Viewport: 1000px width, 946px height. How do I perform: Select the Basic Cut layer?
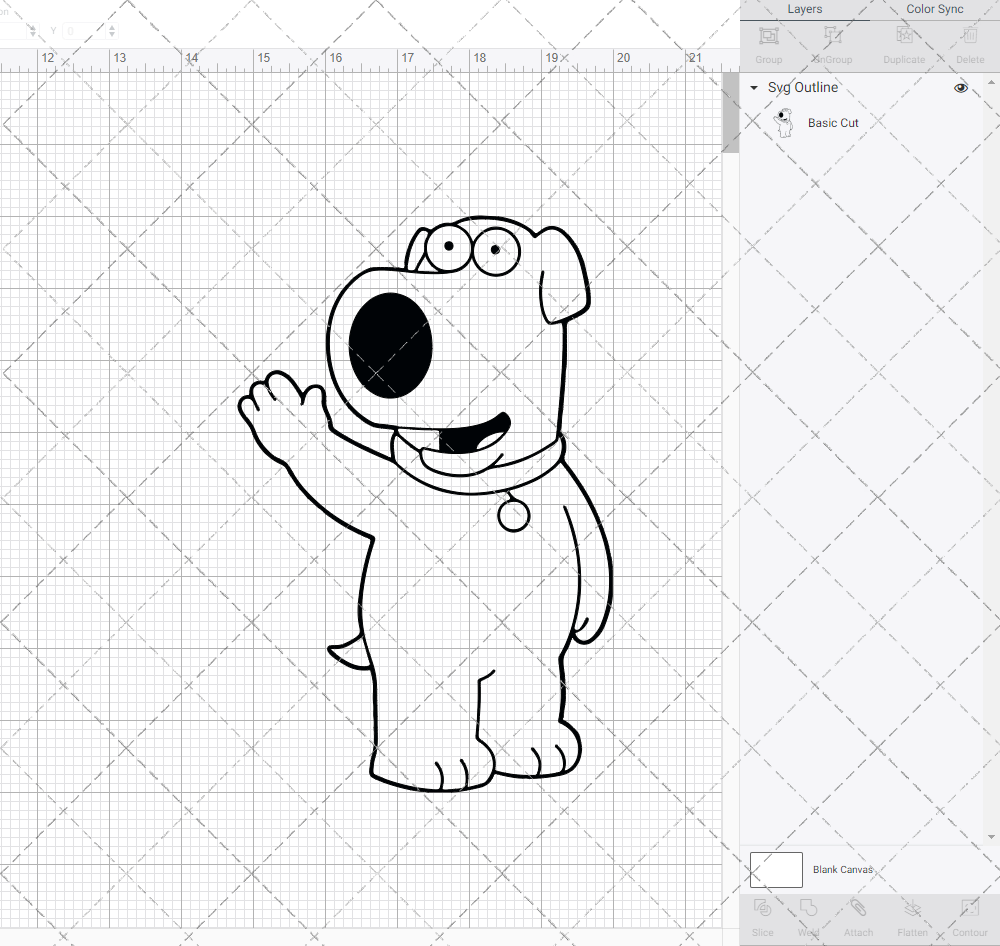(x=833, y=122)
